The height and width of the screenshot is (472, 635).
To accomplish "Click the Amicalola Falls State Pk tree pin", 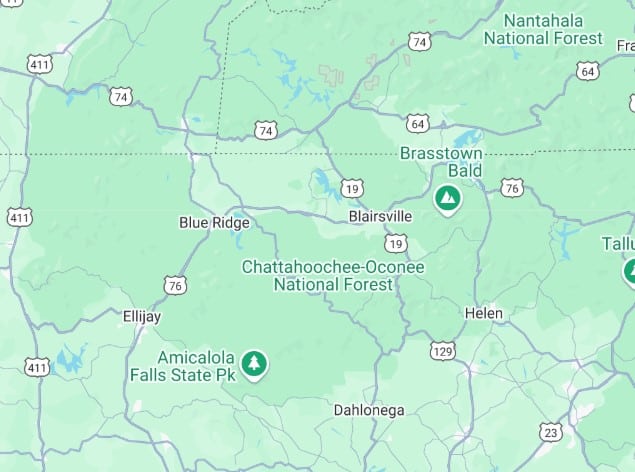I will 254,366.
